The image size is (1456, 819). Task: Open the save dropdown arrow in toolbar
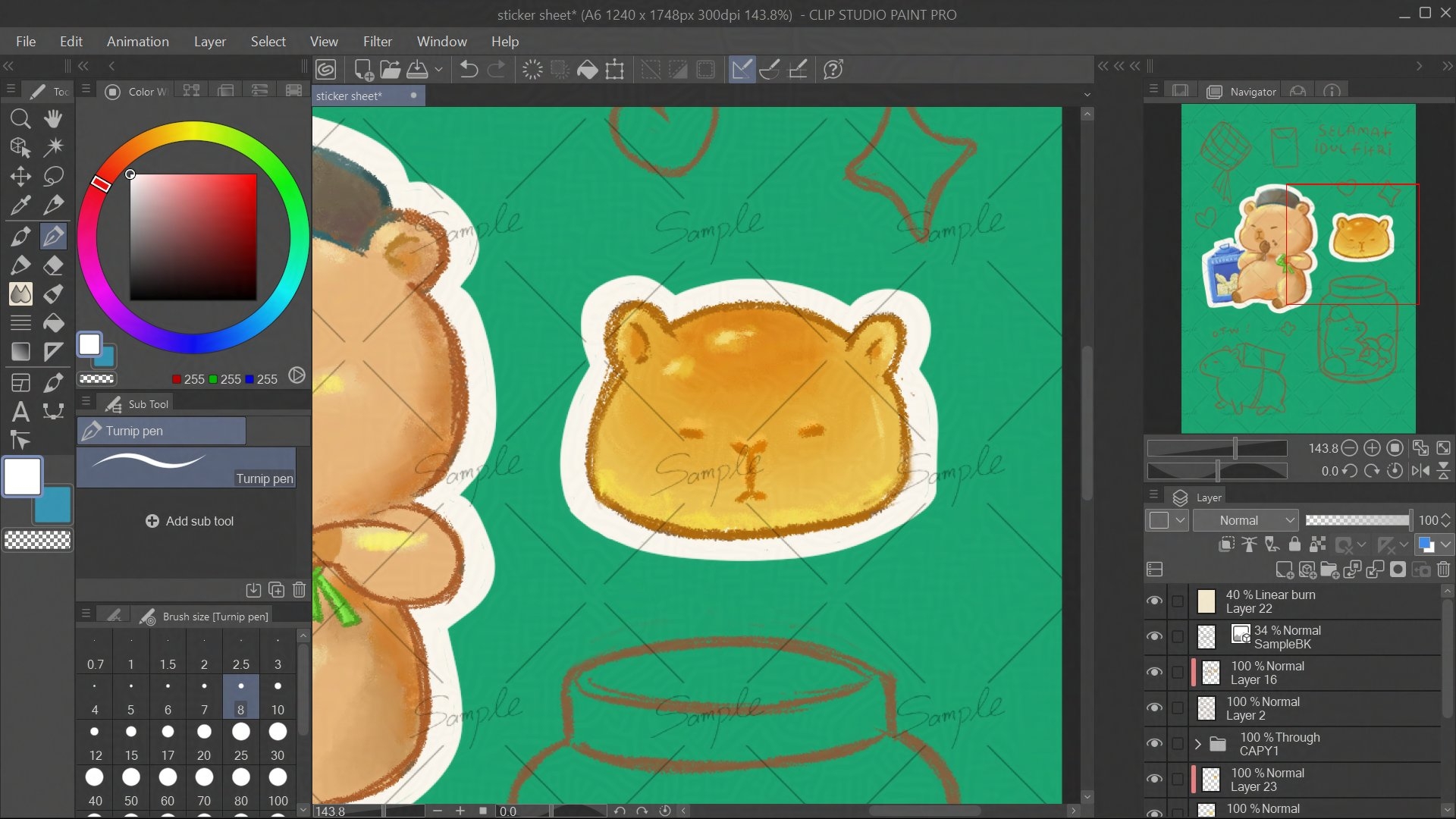438,70
